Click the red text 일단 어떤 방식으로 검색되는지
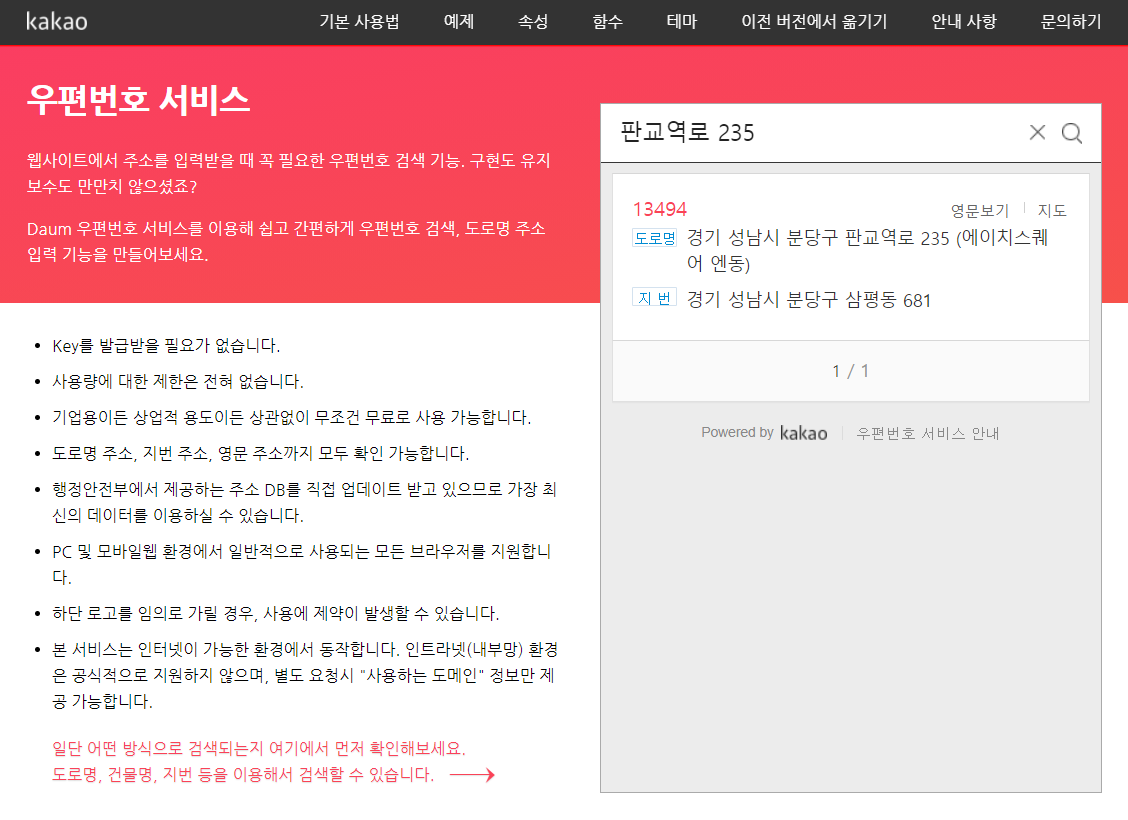1128x820 pixels. 259,749
